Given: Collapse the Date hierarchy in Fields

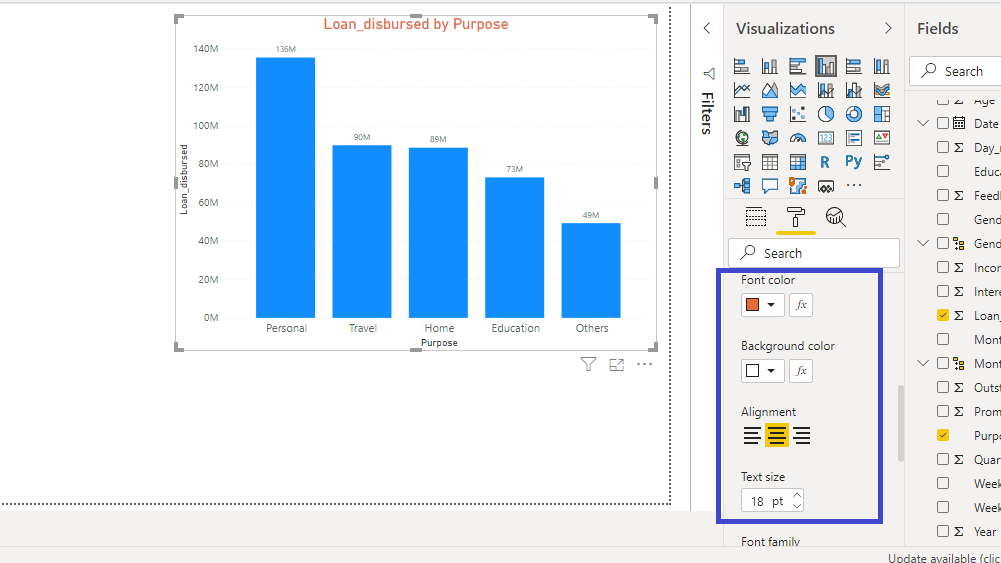Looking at the screenshot, I should pos(924,123).
